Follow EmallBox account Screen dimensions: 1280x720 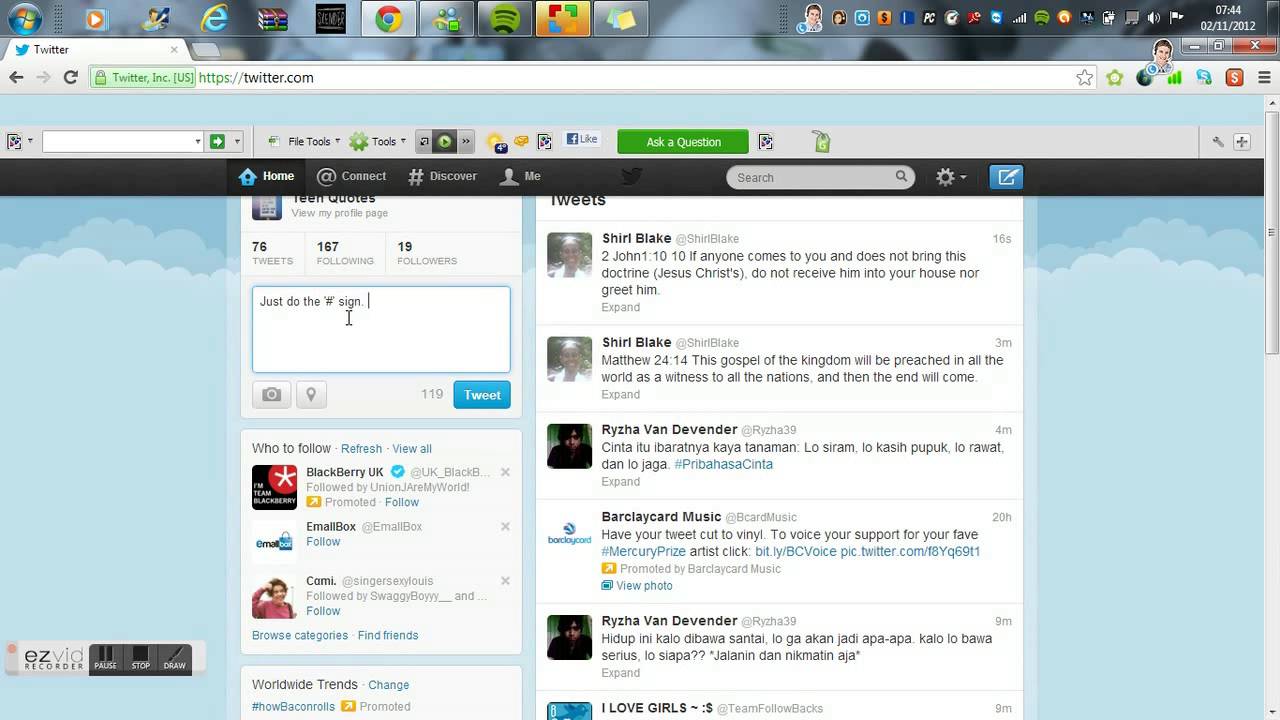[323, 542]
